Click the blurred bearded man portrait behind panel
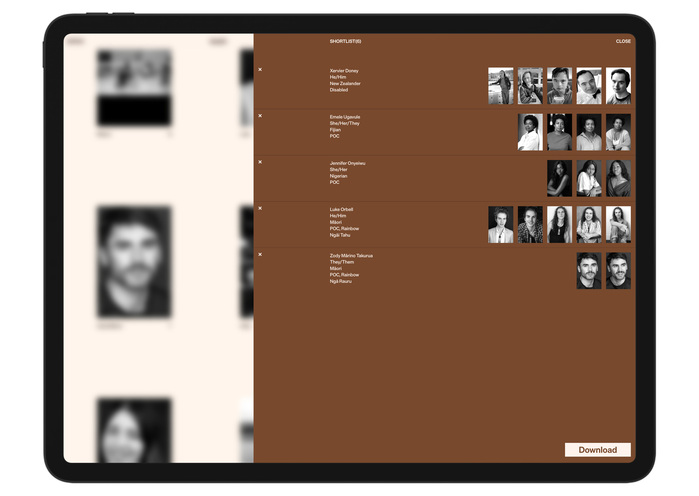Image resolution: width=699 pixels, height=496 pixels. pos(133,261)
